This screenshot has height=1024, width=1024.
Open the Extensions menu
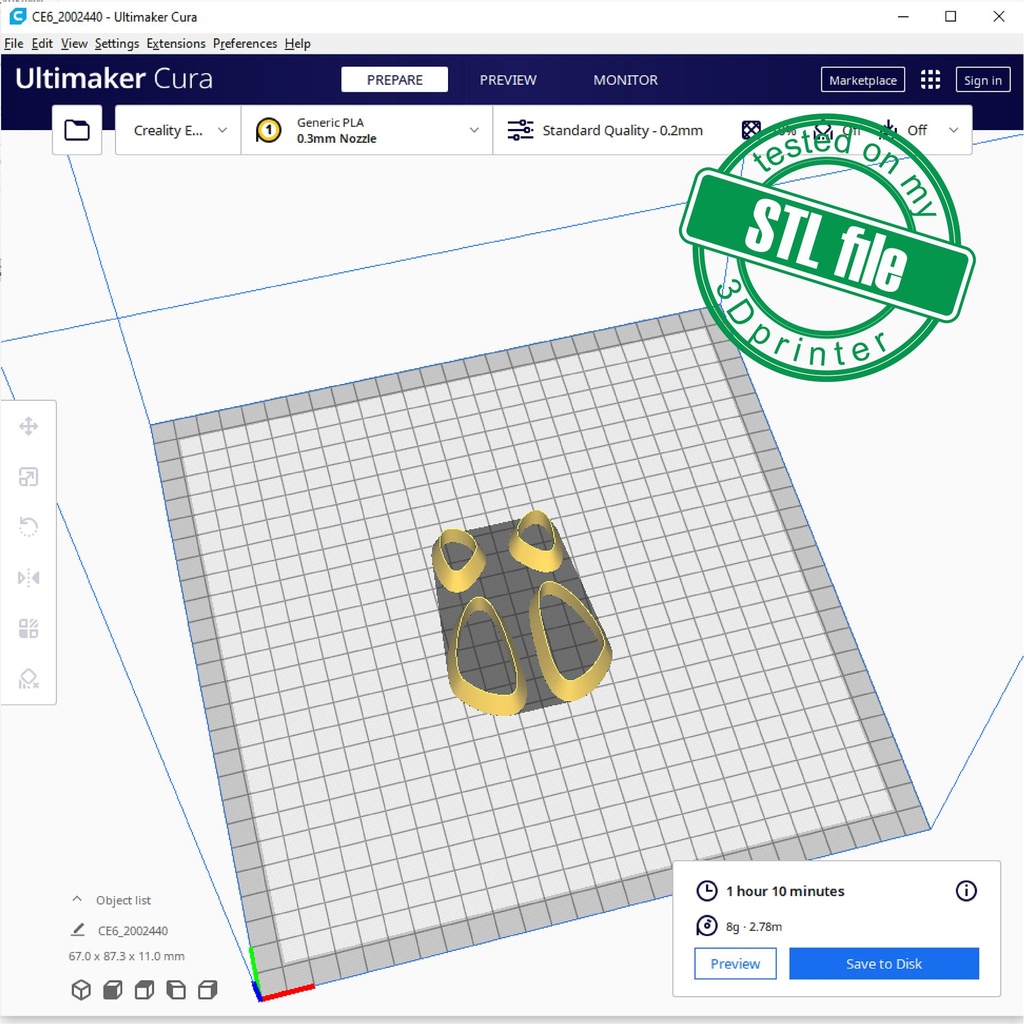coord(176,44)
